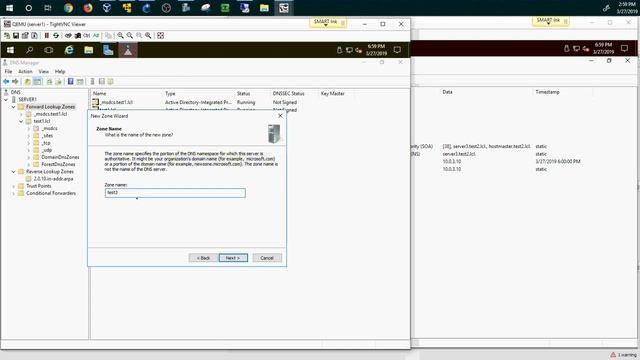Collapse the test1.lcl zone node
This screenshot has height=360, width=640.
pyautogui.click(x=21, y=121)
